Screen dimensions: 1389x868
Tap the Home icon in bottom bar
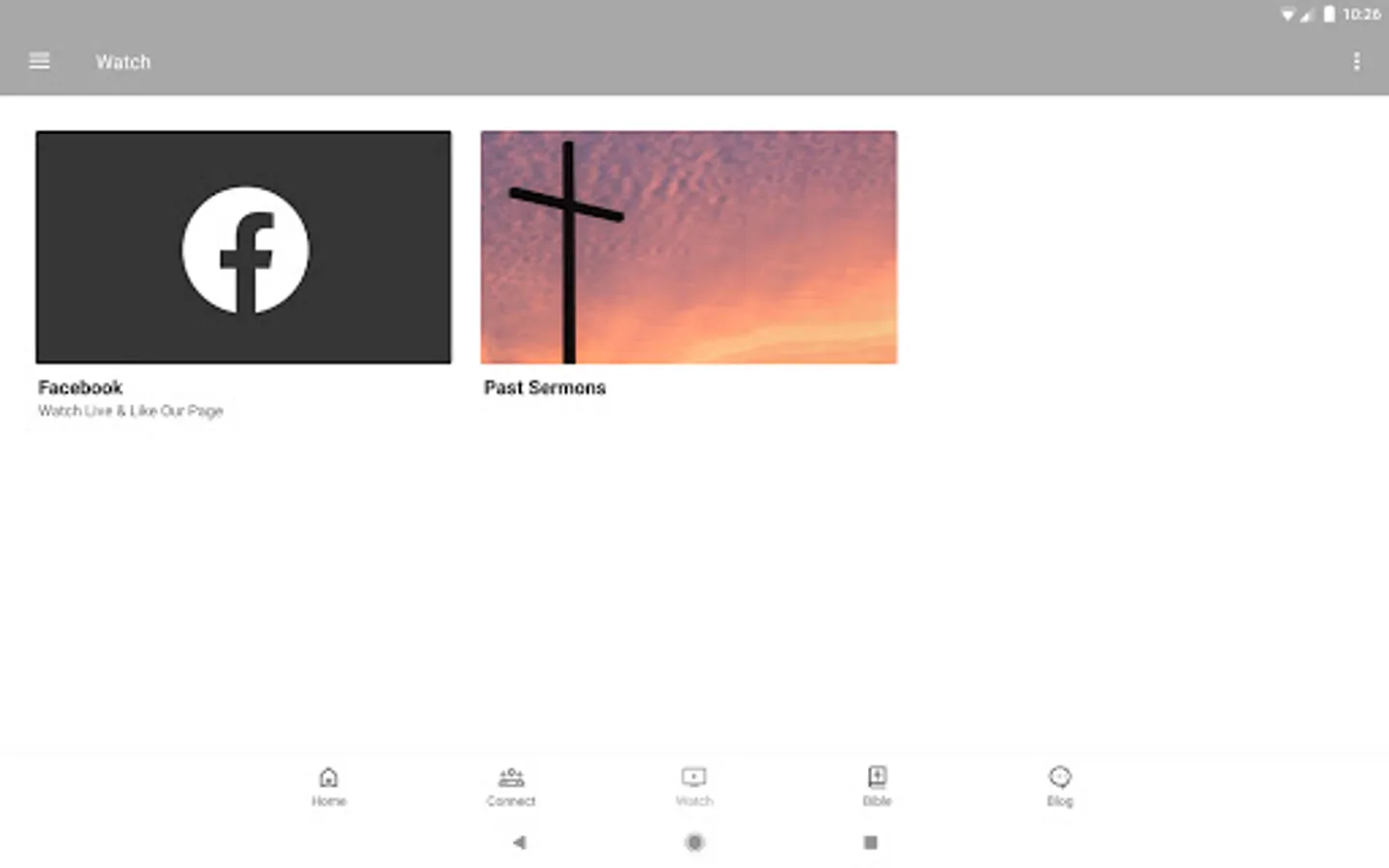click(329, 776)
